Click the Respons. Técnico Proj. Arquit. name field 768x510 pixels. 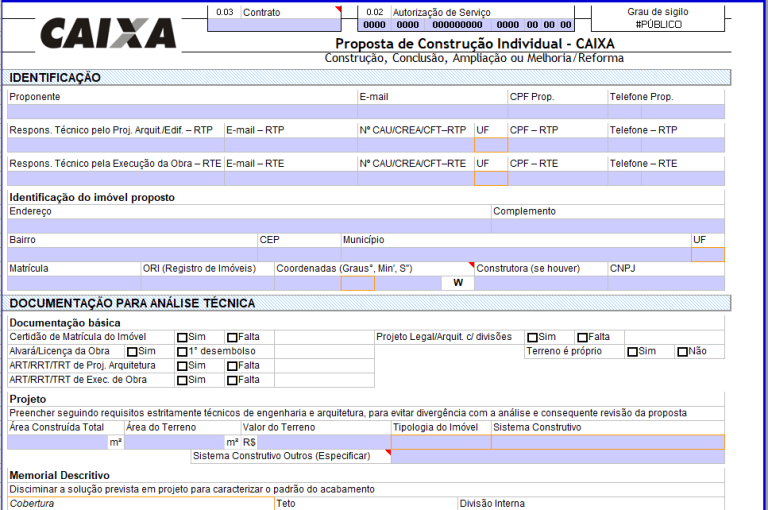116,145
